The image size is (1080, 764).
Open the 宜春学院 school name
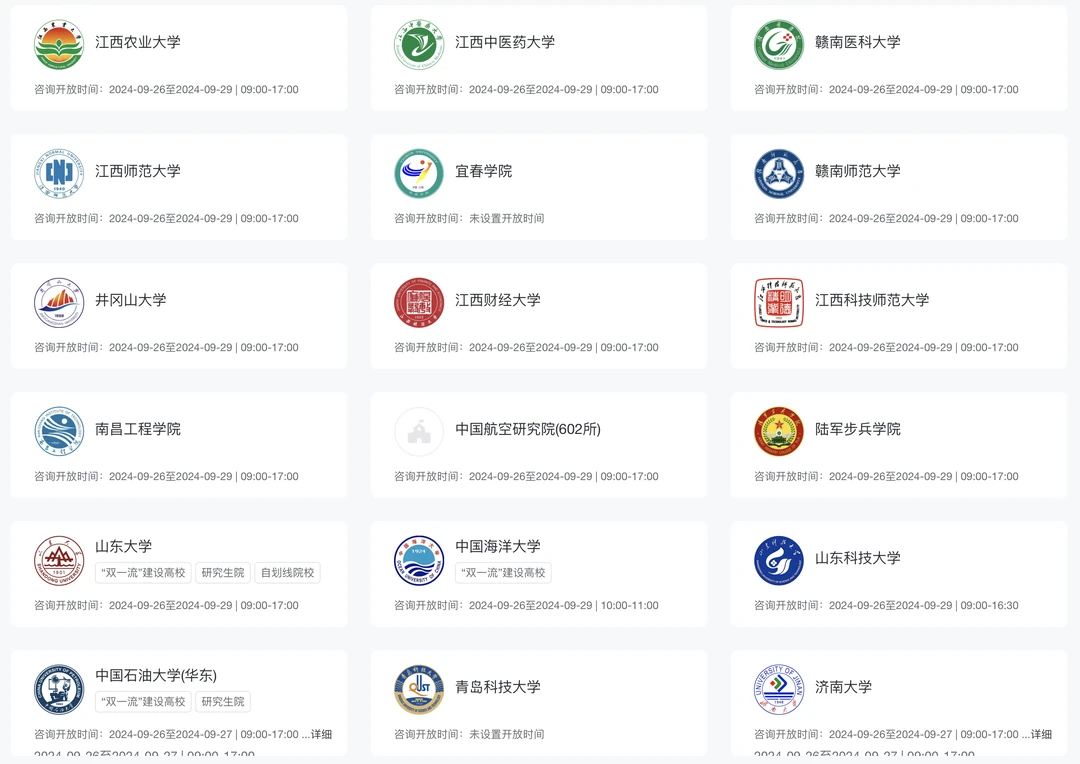(484, 171)
